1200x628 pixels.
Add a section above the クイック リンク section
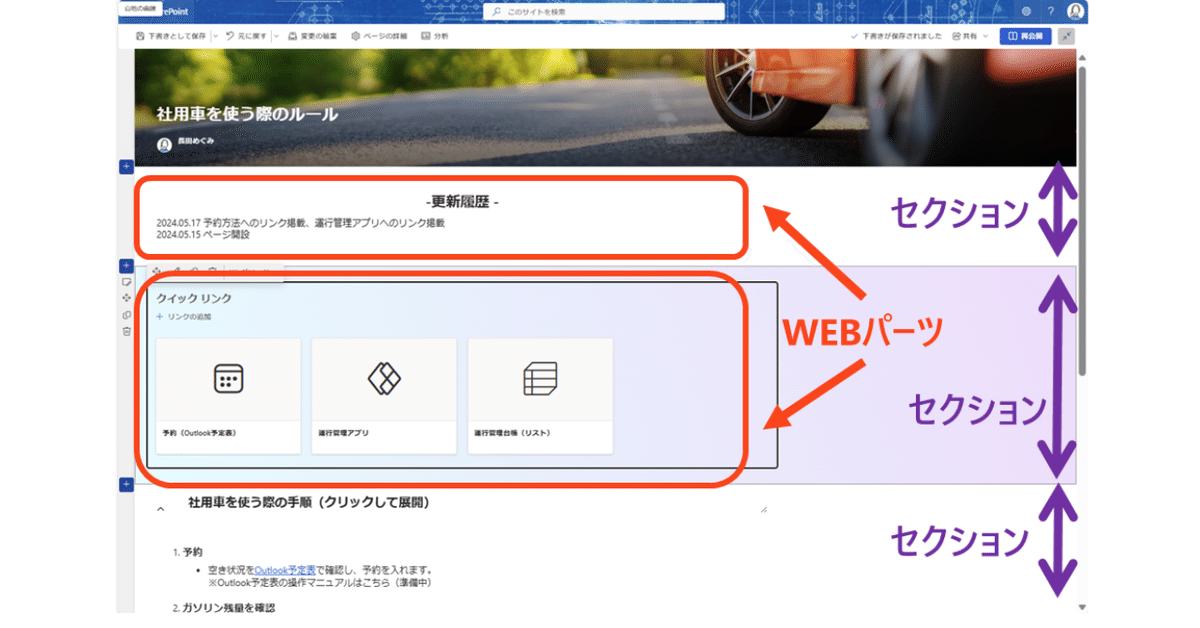pyautogui.click(x=126, y=266)
